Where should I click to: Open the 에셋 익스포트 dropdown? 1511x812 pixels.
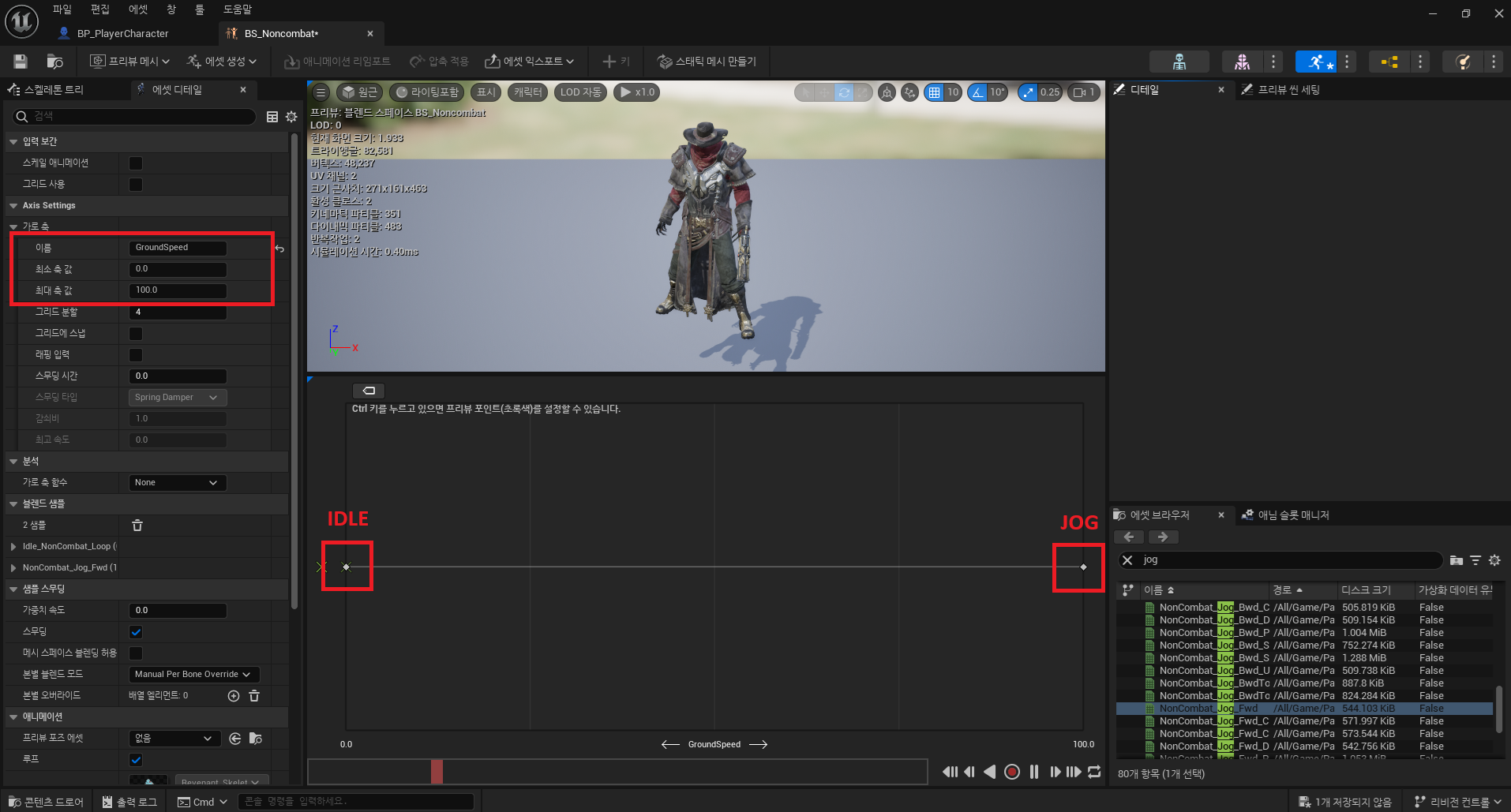pos(529,62)
